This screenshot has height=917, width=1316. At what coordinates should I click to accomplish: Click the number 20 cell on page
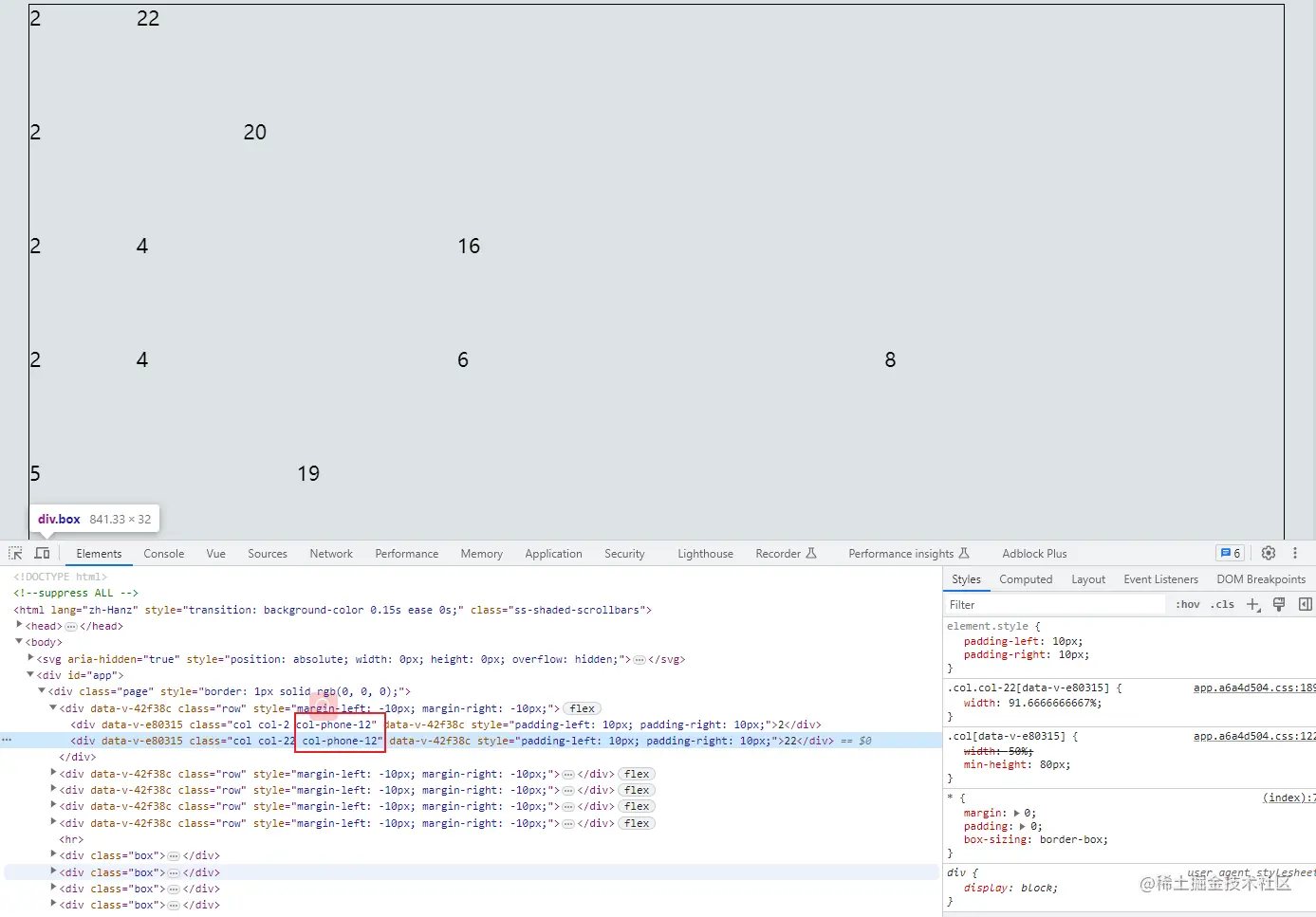click(255, 132)
